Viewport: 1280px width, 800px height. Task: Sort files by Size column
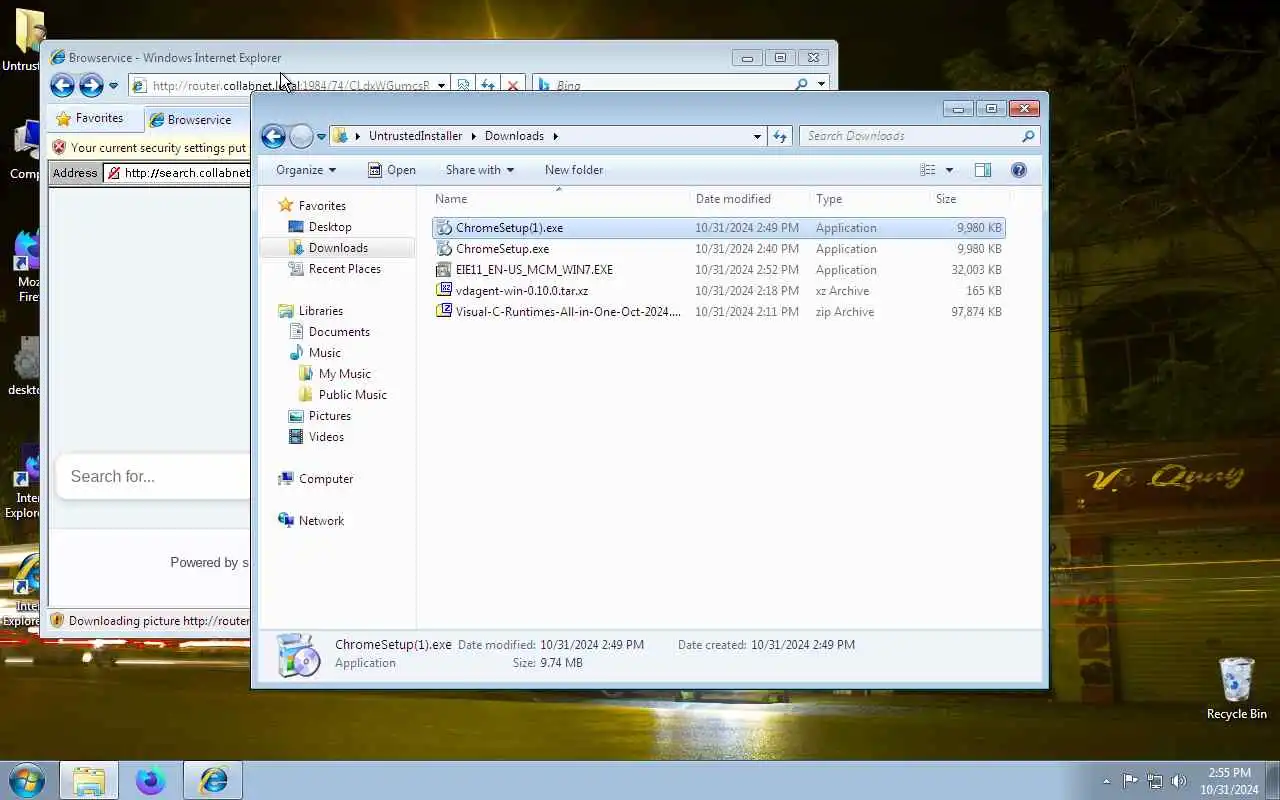pos(967,199)
